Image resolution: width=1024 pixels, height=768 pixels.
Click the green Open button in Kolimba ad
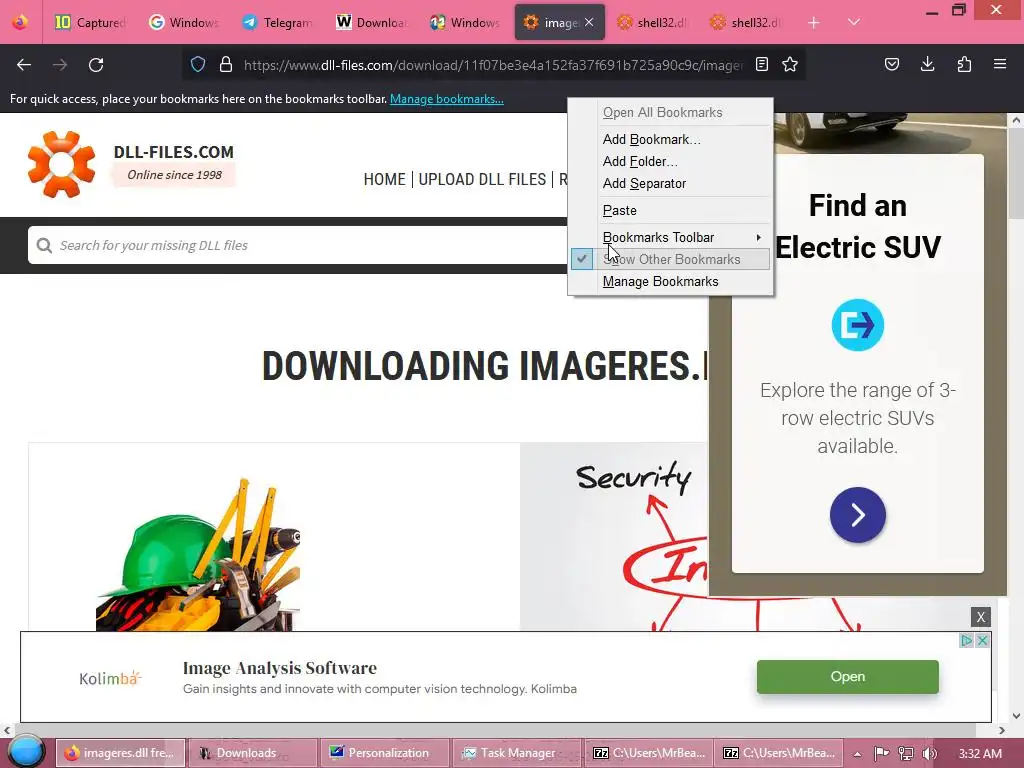point(848,677)
